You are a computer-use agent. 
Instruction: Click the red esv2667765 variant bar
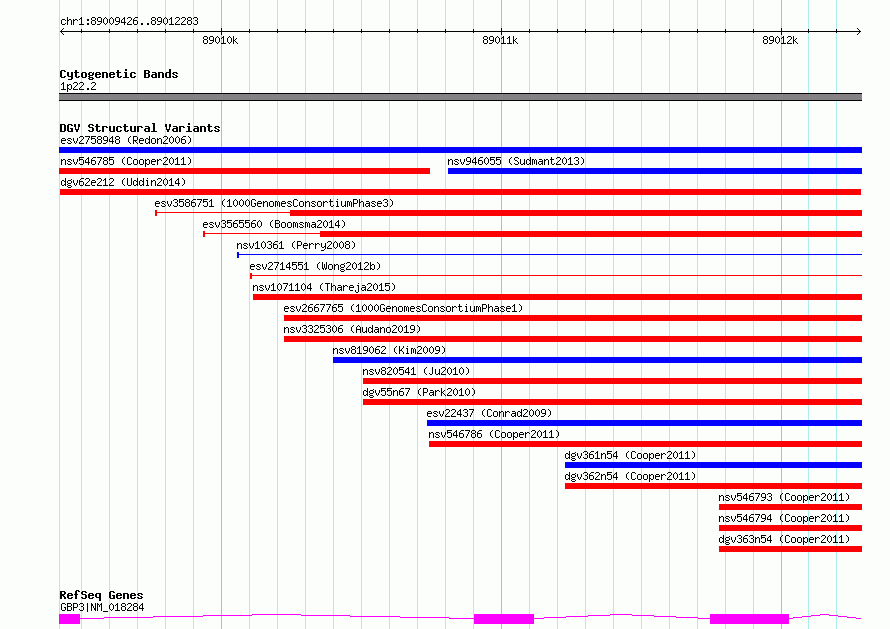[573, 318]
